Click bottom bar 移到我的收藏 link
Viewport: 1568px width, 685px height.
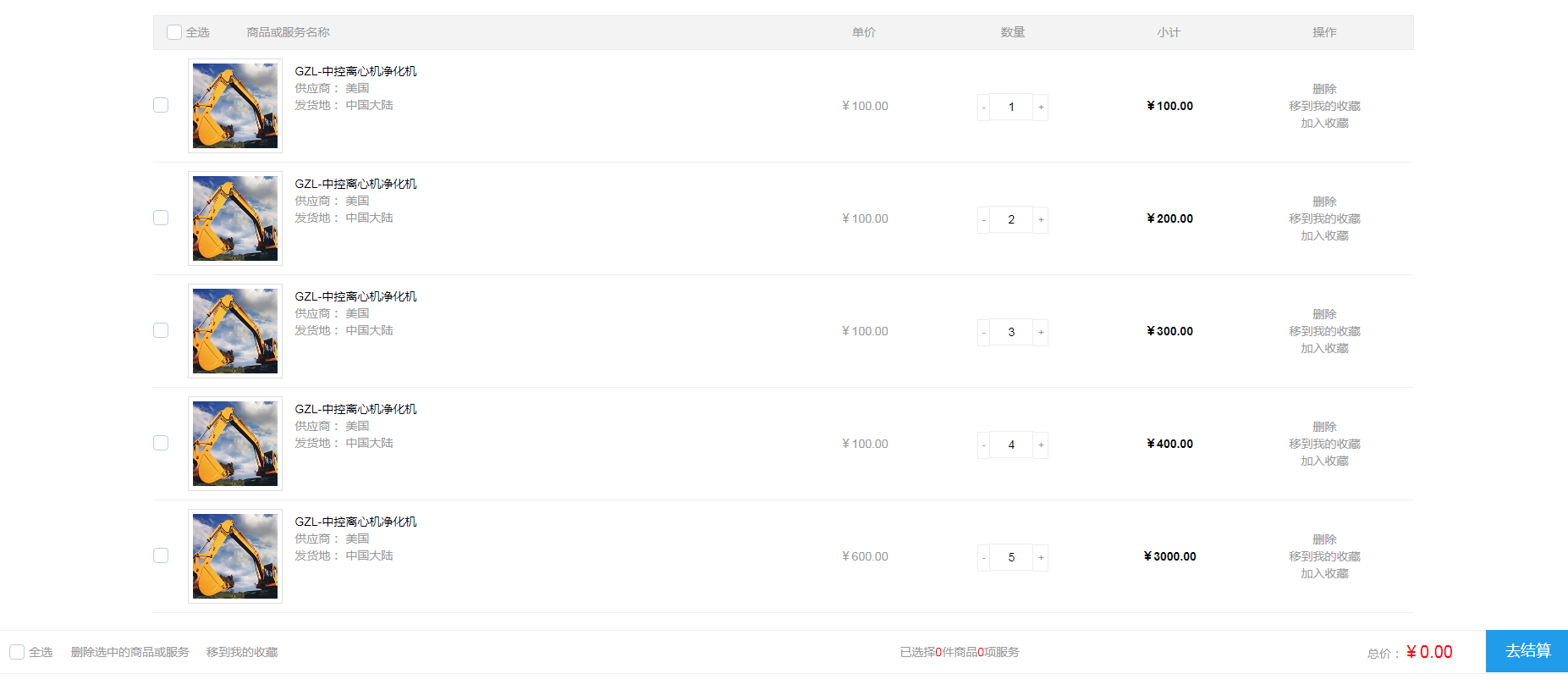tap(242, 652)
